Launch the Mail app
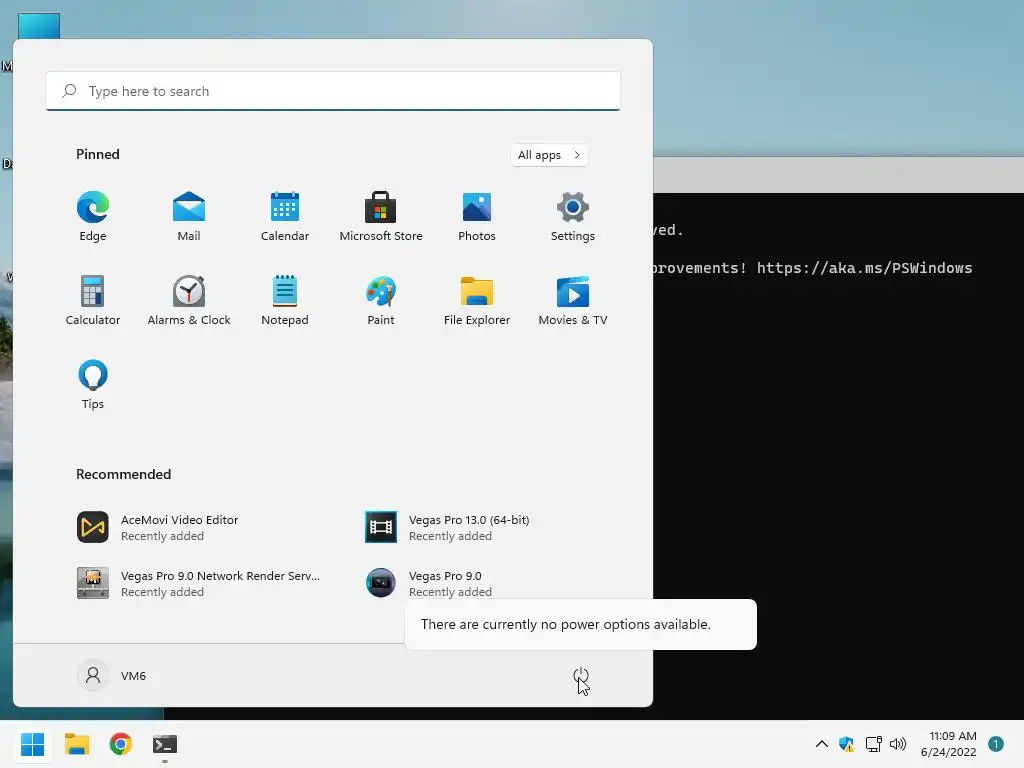The image size is (1024, 768). (x=189, y=217)
